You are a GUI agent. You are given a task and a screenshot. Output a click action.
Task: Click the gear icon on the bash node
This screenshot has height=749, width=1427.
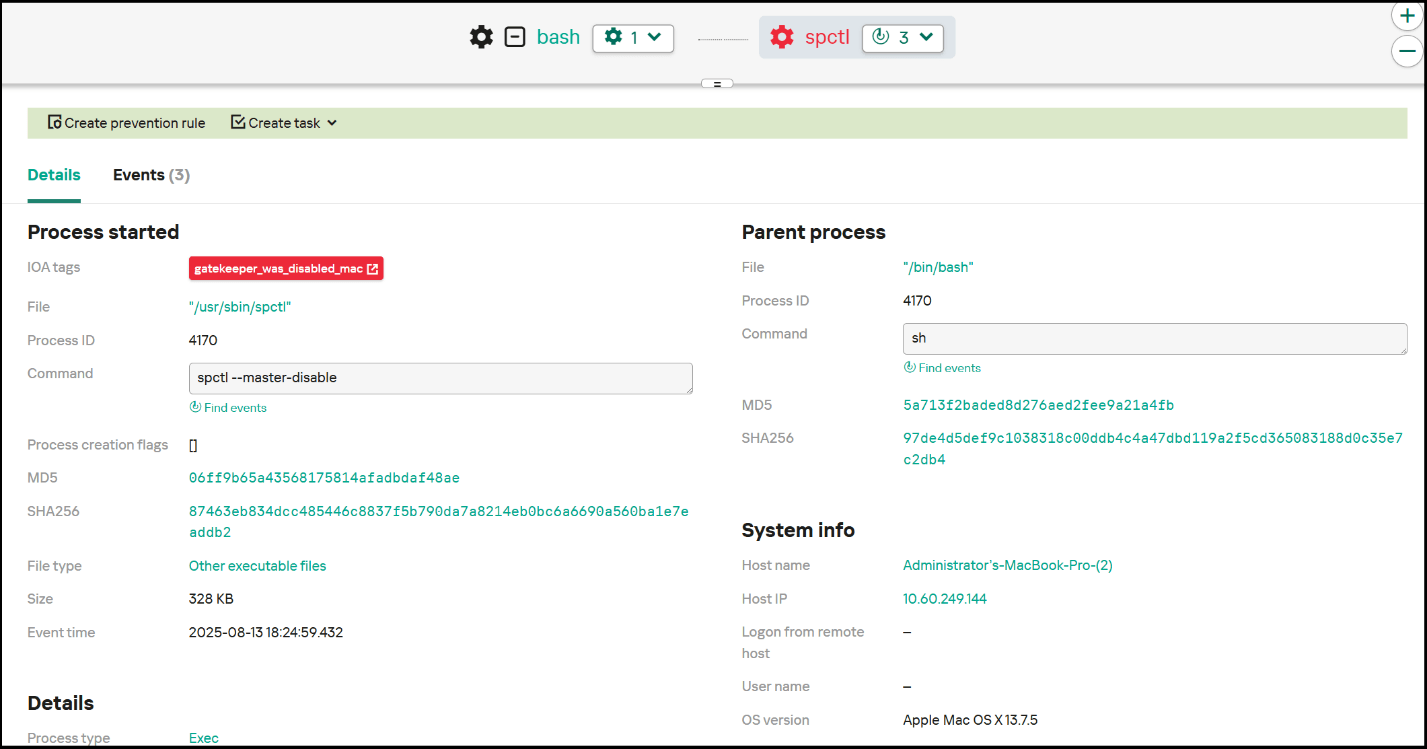(x=481, y=36)
